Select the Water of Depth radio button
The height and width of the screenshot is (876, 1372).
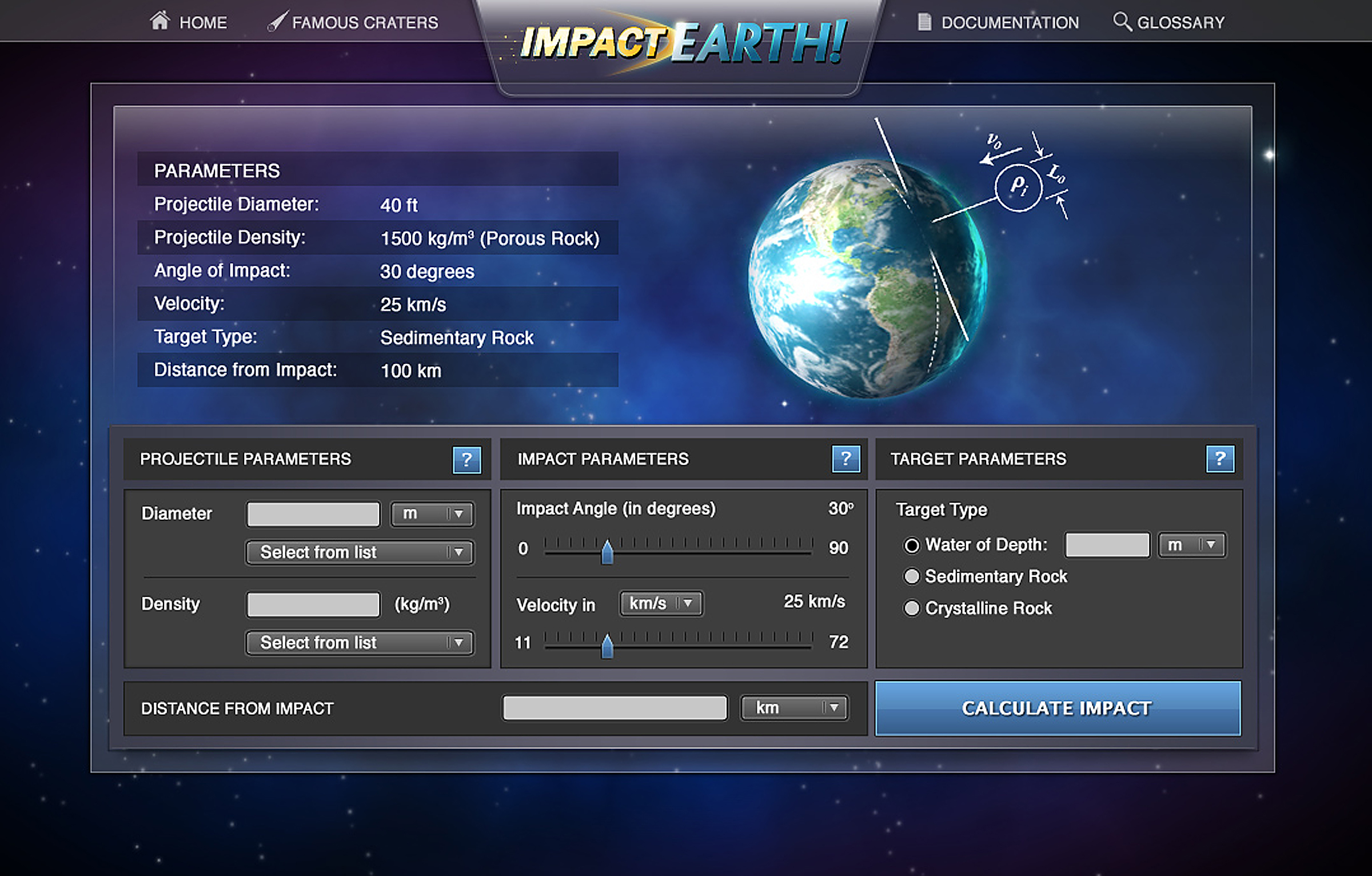pos(912,545)
